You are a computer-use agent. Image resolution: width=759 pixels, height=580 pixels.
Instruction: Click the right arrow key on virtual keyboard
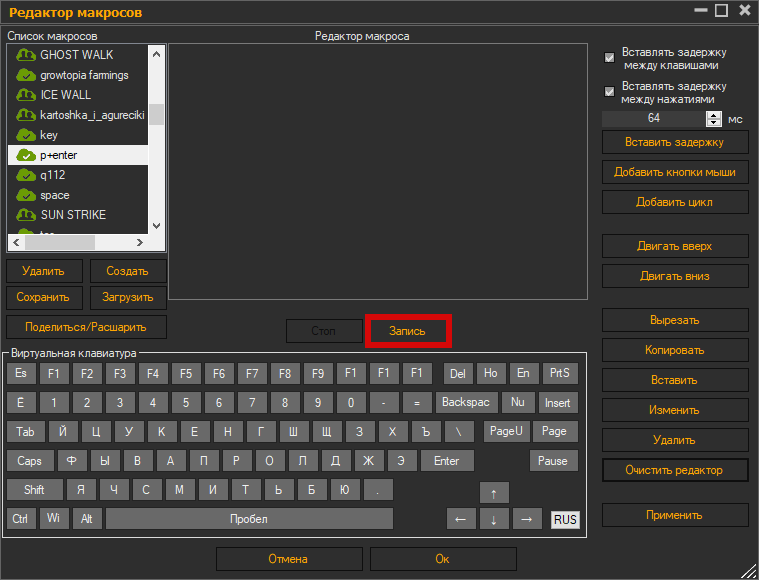(x=527, y=519)
